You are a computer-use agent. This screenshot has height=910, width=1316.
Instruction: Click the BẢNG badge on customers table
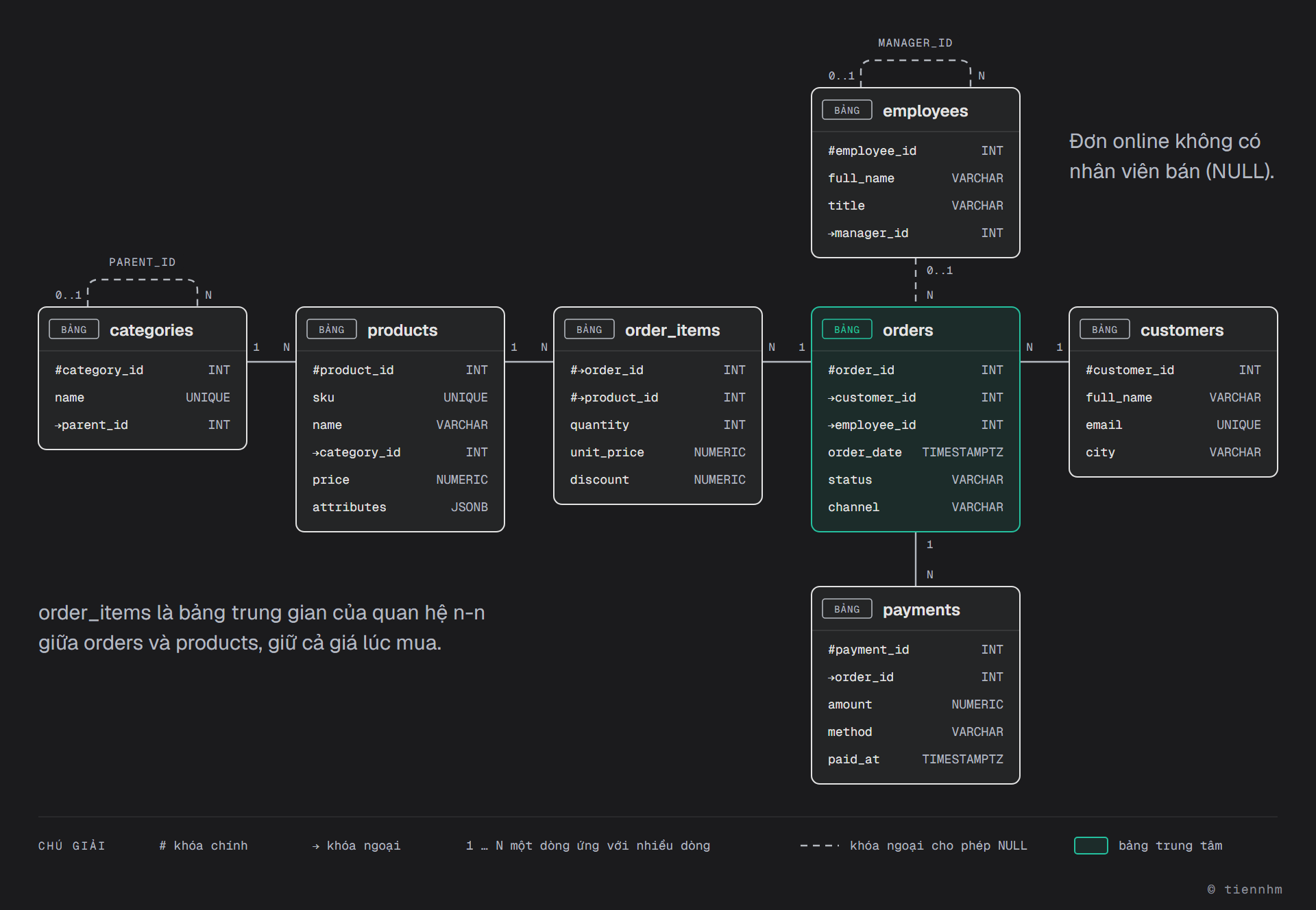1105,330
